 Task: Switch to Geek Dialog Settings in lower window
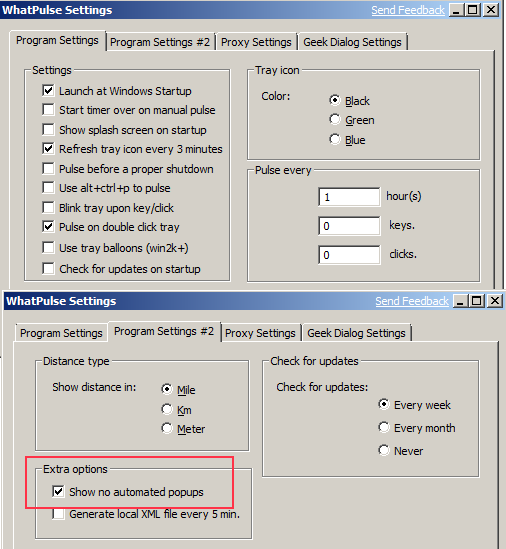click(356, 333)
